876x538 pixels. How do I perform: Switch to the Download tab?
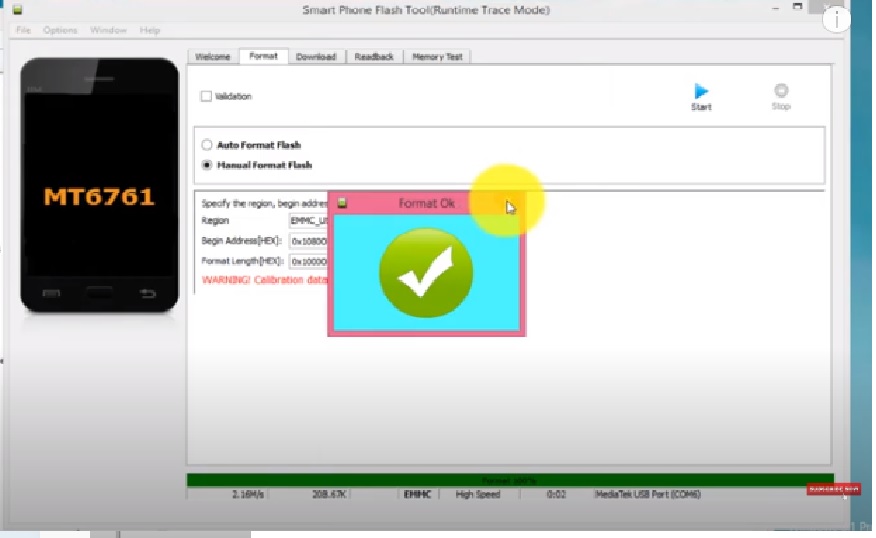click(316, 56)
